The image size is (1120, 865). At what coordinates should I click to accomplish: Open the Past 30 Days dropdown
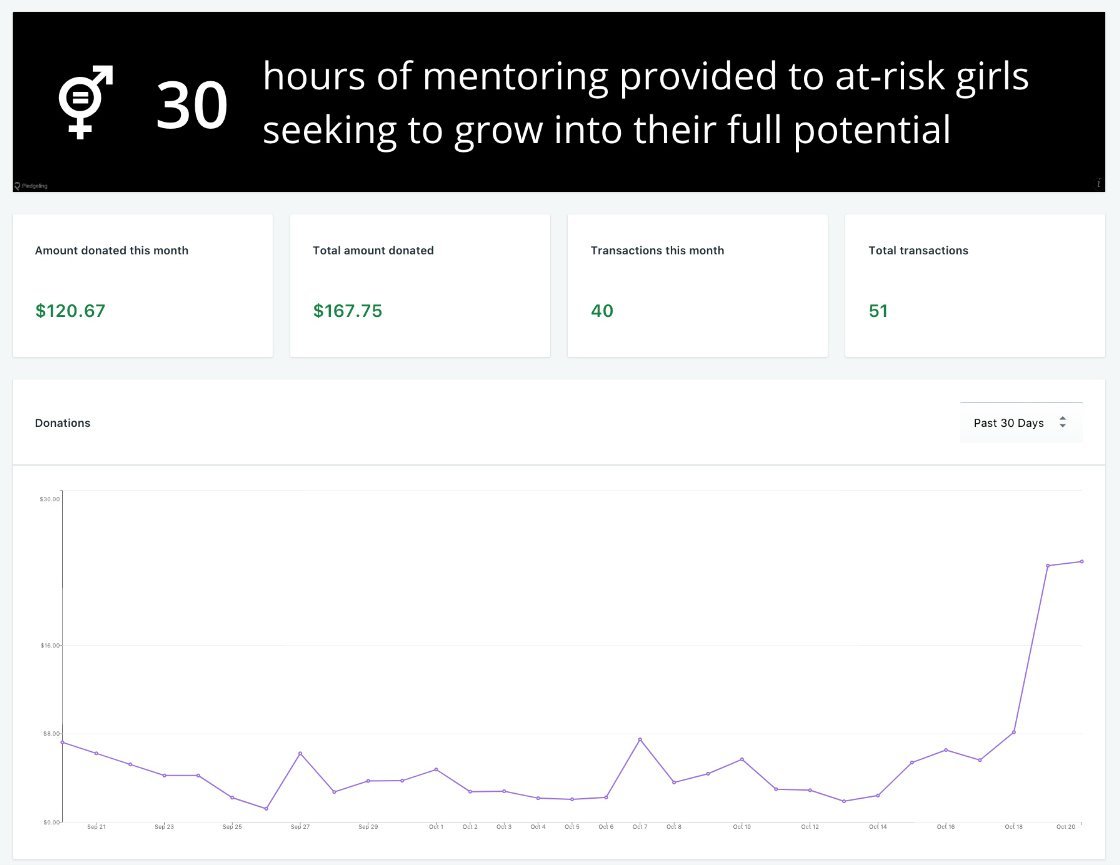point(1020,423)
